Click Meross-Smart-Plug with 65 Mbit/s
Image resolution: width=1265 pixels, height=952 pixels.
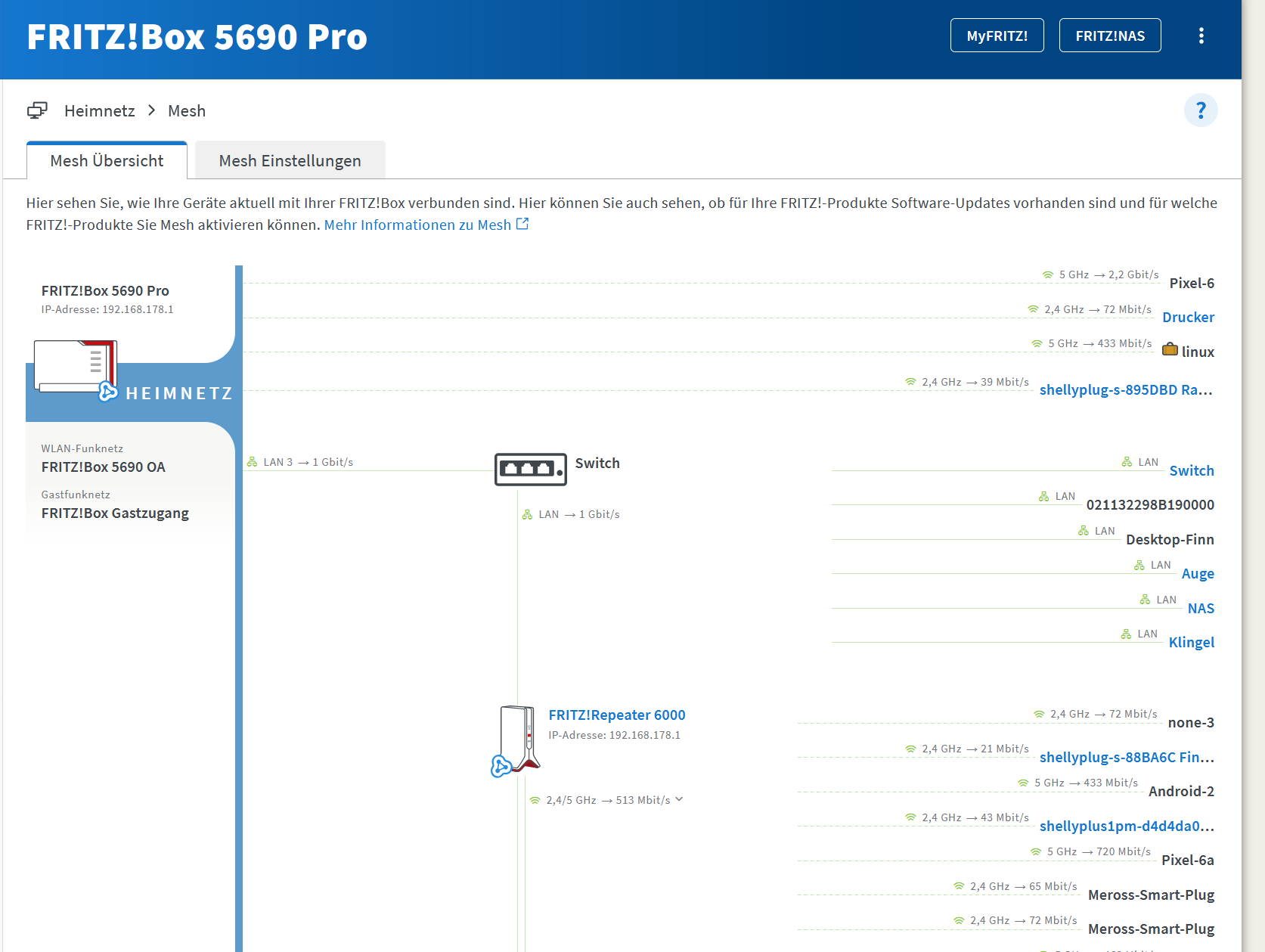(x=1151, y=895)
